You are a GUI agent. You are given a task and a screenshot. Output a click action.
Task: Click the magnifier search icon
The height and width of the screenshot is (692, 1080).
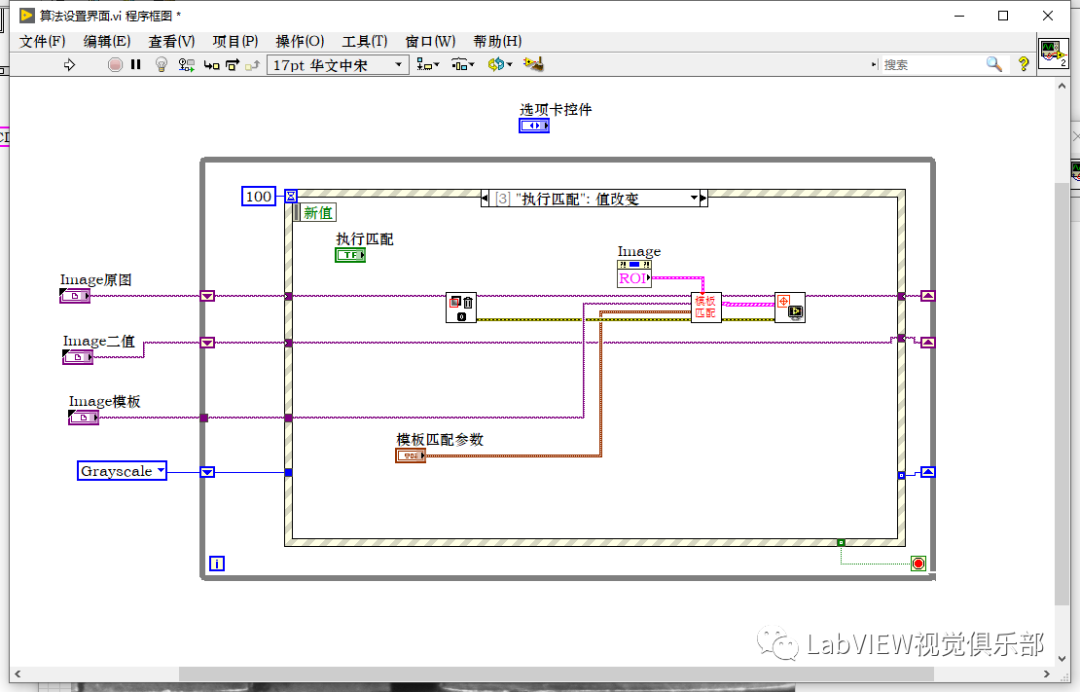993,64
